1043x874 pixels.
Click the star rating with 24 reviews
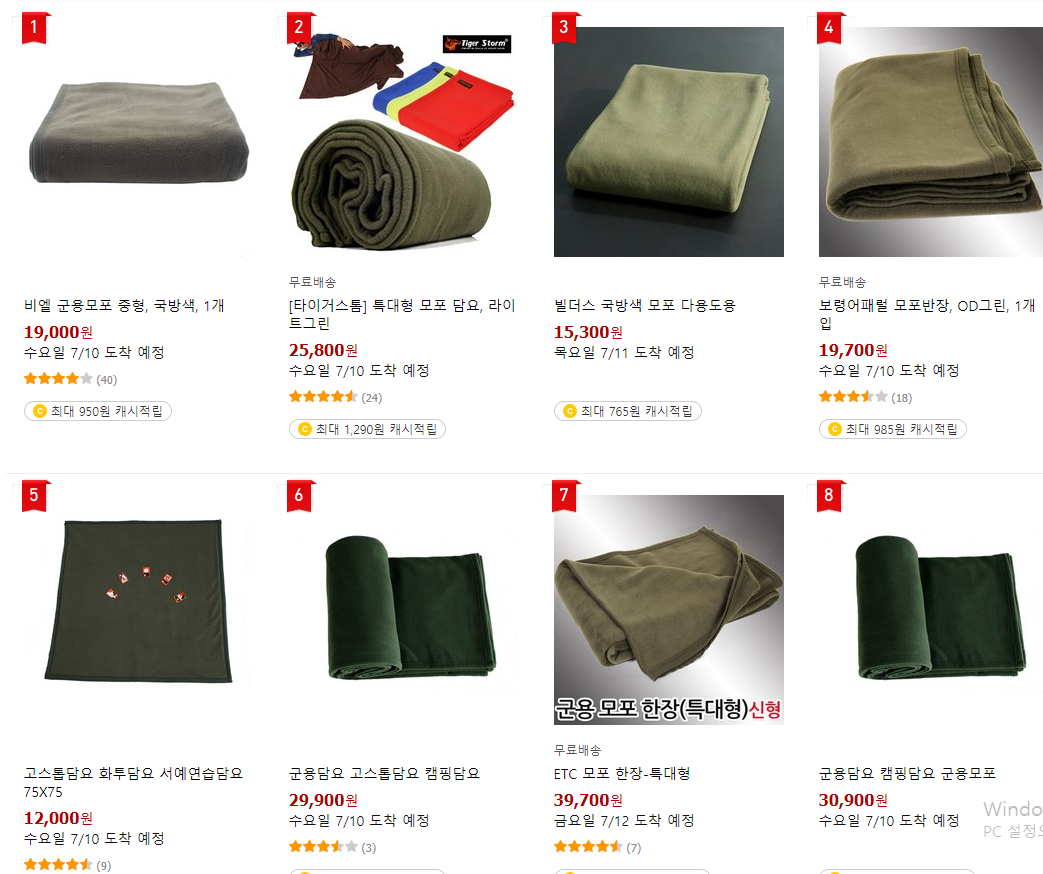click(335, 397)
